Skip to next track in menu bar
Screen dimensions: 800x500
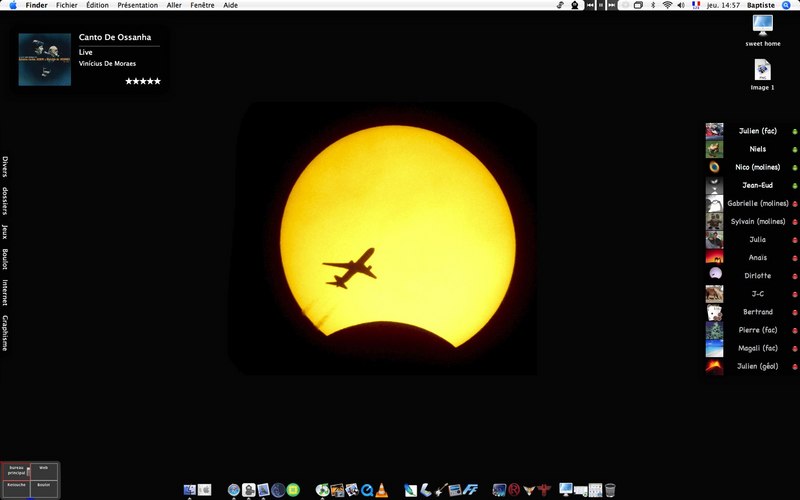coord(611,5)
